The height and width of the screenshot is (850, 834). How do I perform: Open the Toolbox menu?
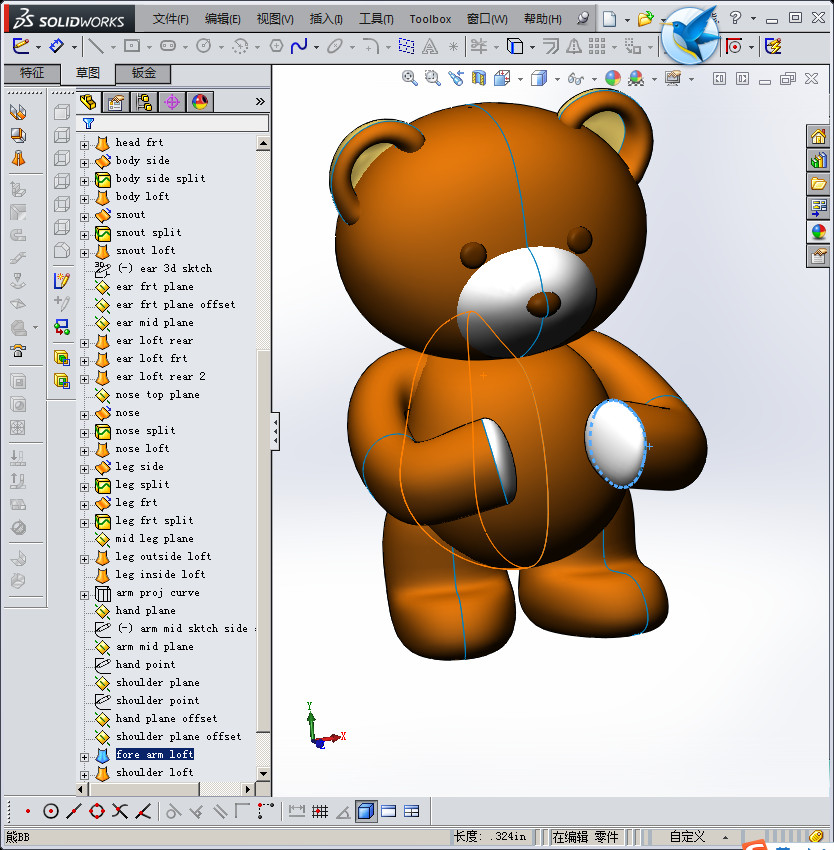coord(430,19)
